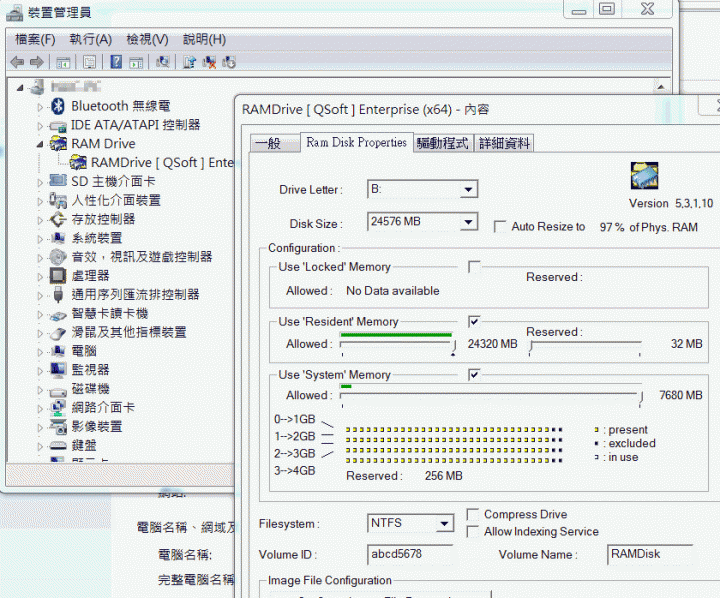Expand 系統裝置 node
This screenshot has height=598, width=720.
(40, 239)
